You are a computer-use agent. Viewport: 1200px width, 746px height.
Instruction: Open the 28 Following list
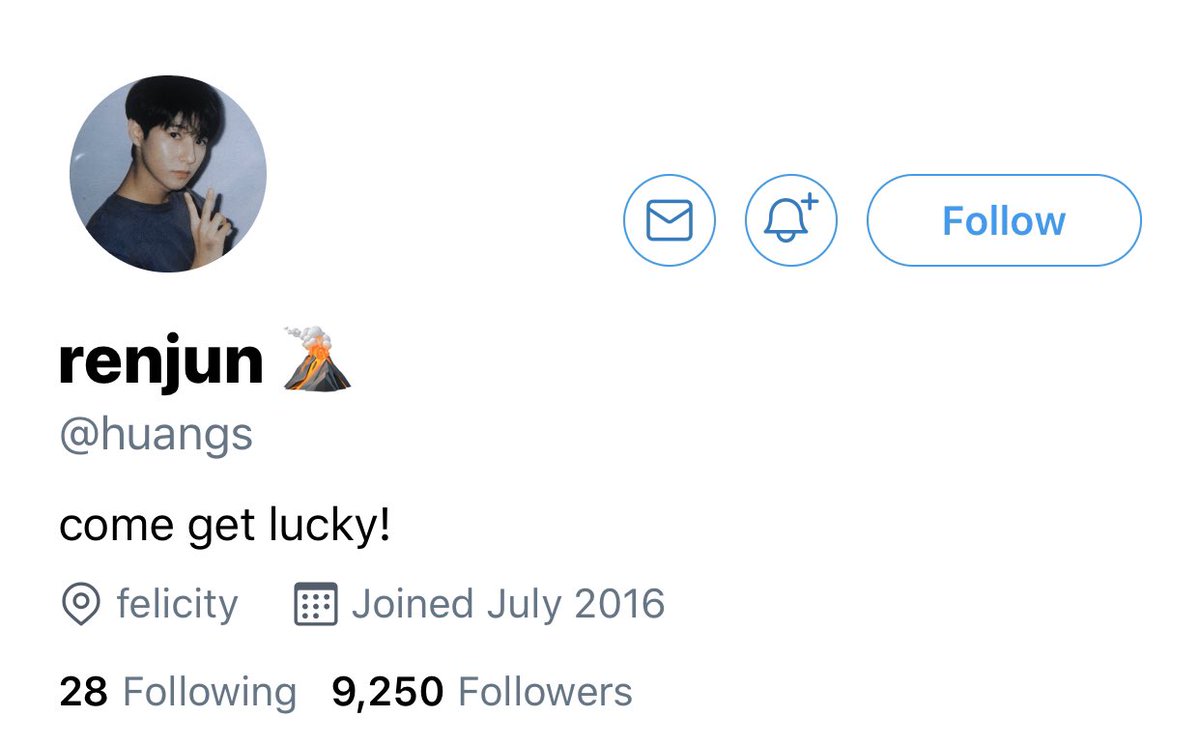click(x=178, y=692)
